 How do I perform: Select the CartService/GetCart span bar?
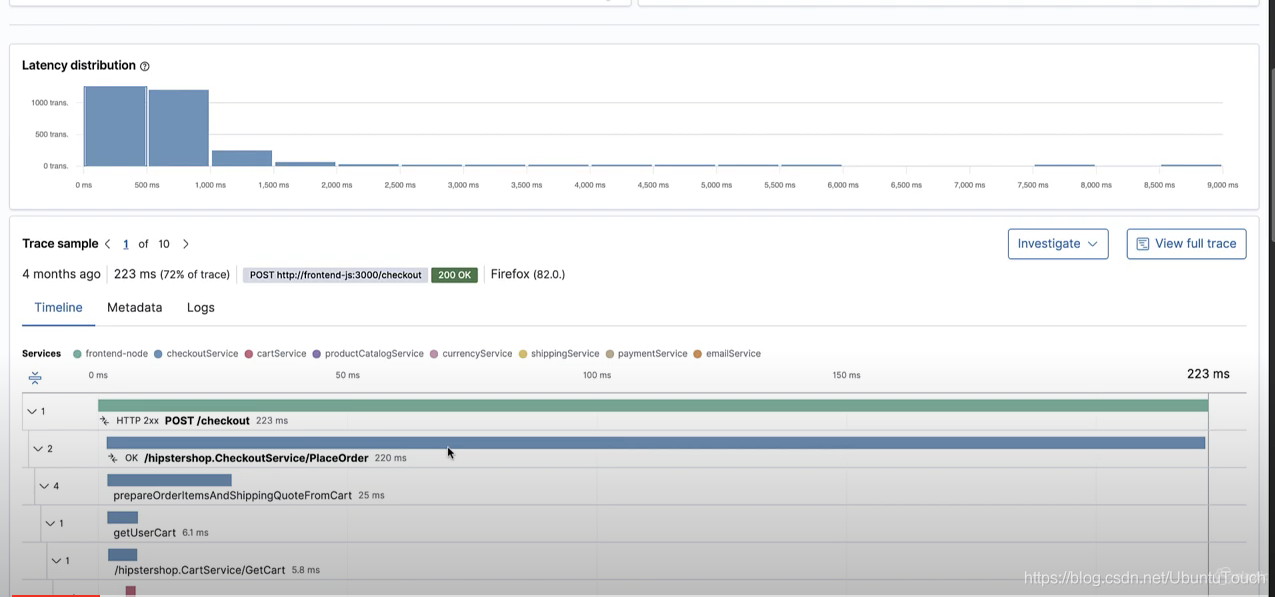click(x=123, y=555)
